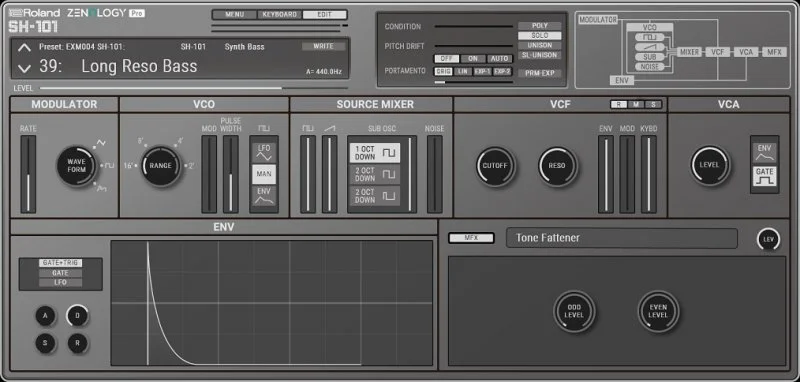Select GATE envelope trigger

coord(60,273)
